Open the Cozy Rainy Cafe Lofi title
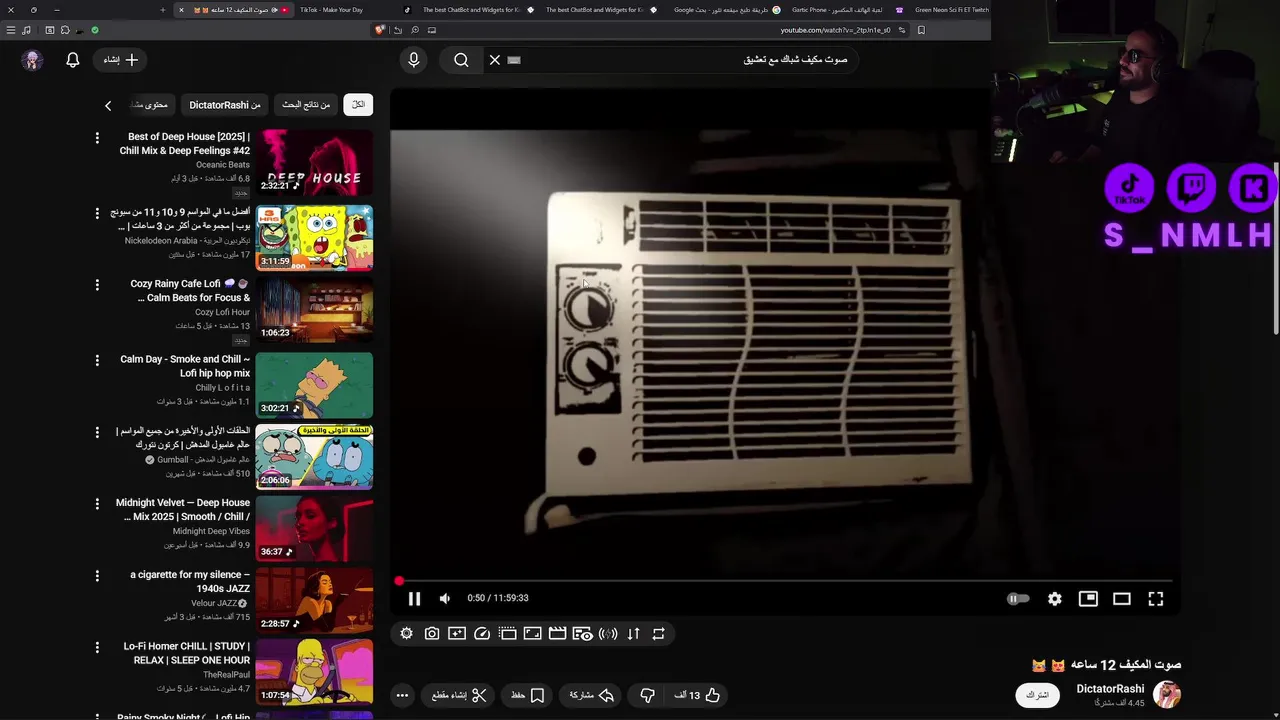1280x720 pixels. click(190, 291)
